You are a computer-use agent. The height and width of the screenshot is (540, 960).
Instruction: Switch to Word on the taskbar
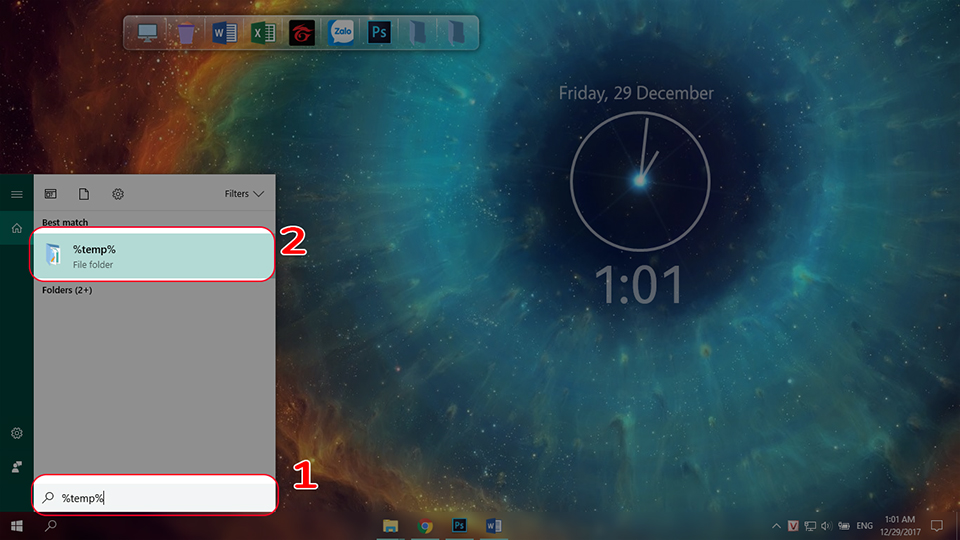493,526
